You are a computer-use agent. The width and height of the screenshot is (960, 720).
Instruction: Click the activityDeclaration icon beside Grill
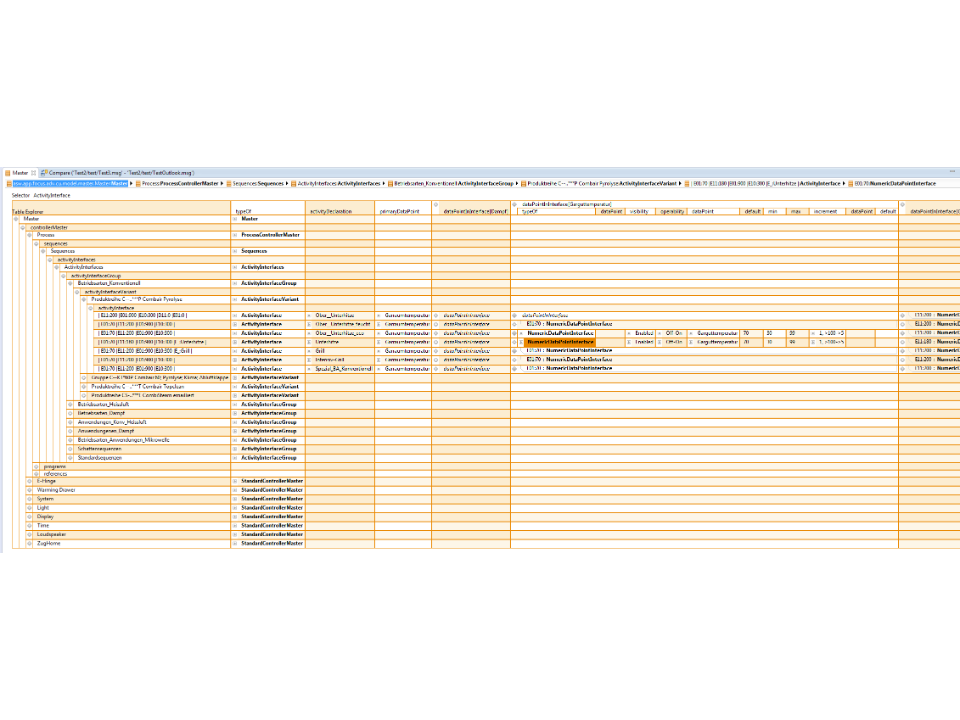click(x=310, y=351)
